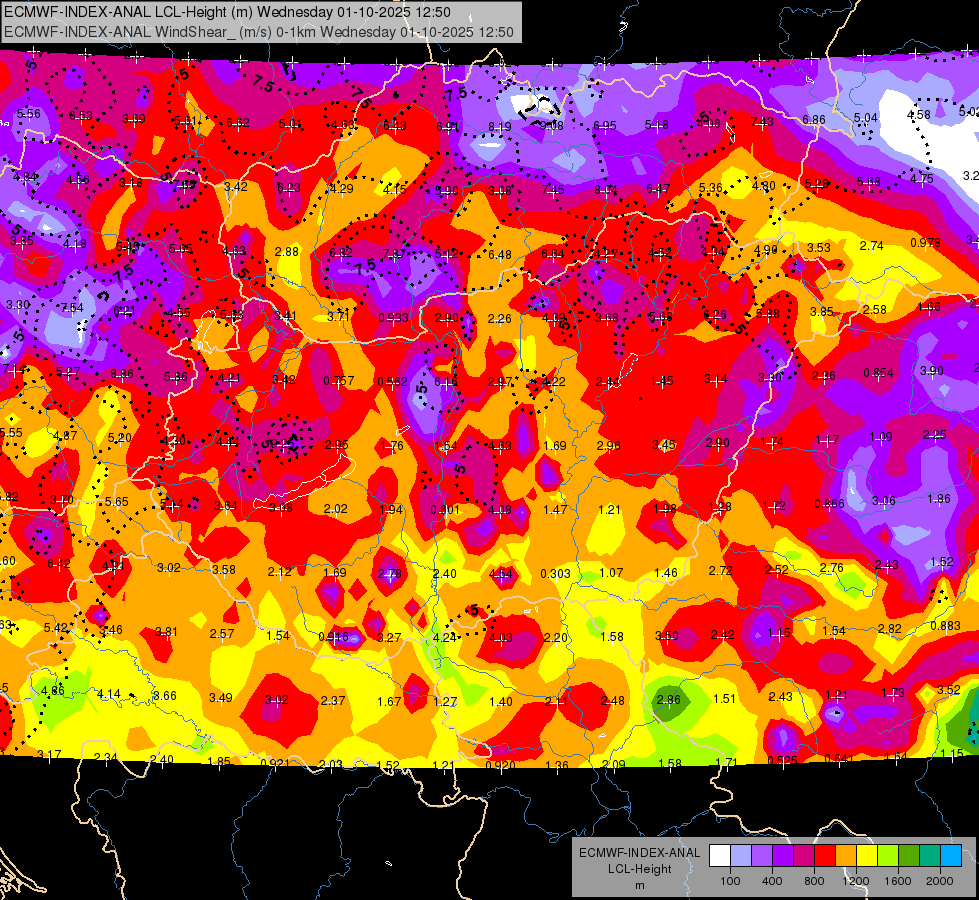Choose the yellow legend swatch
The image size is (979, 900).
pyautogui.click(x=867, y=856)
